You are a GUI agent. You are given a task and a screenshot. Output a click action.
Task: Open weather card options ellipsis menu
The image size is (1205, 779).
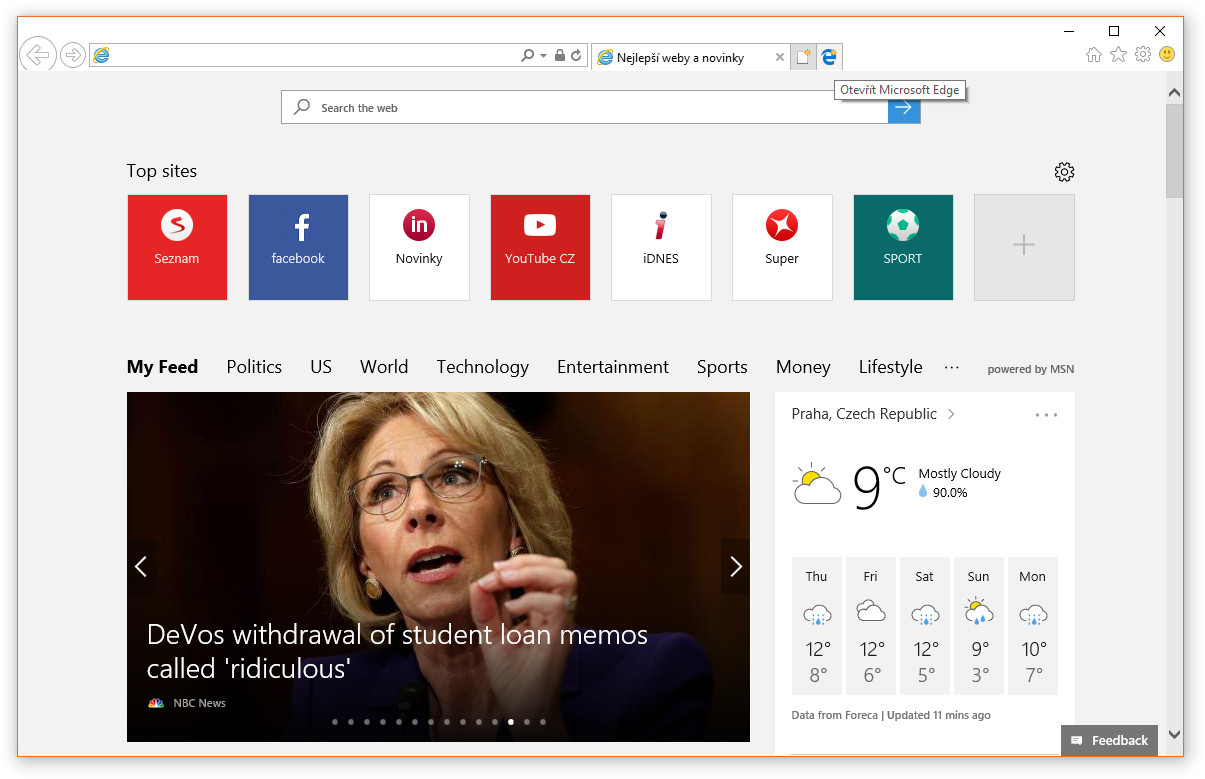click(1046, 415)
